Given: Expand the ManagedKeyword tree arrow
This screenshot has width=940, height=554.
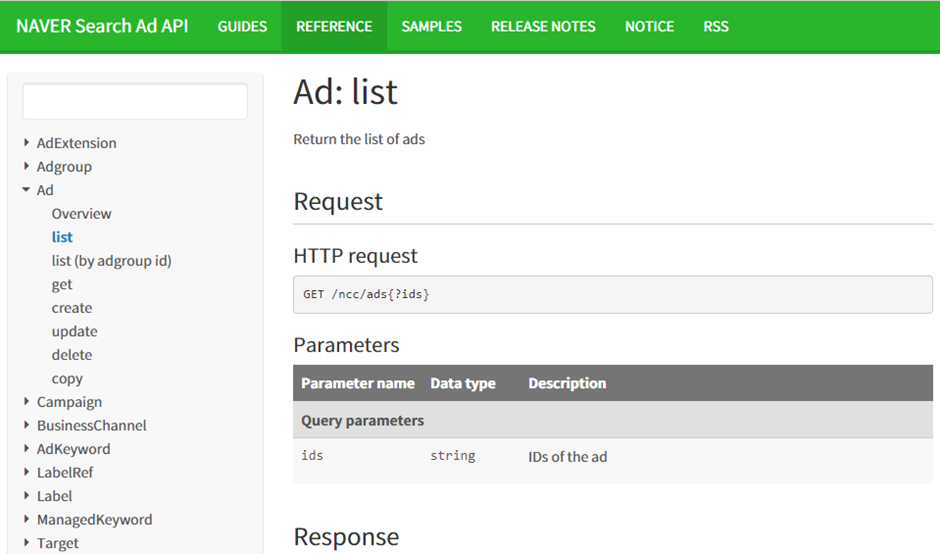Looking at the screenshot, I should point(27,520).
